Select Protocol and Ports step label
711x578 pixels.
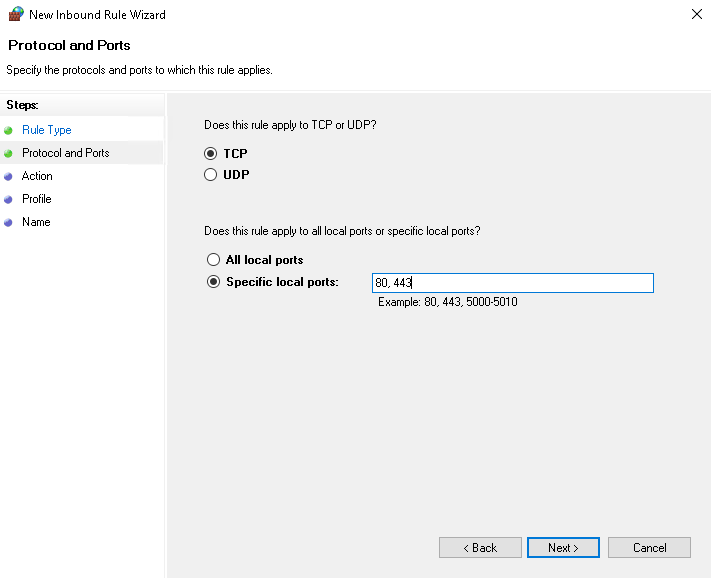(x=66, y=153)
